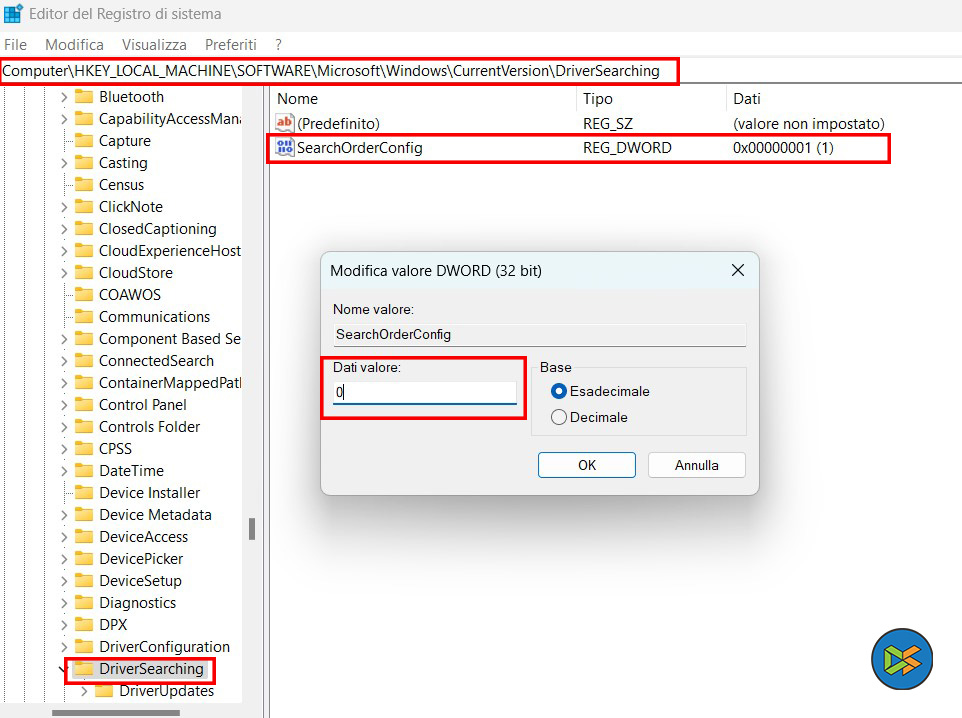The width and height of the screenshot is (962, 718).
Task: Open the File menu
Action: click(x=15, y=45)
